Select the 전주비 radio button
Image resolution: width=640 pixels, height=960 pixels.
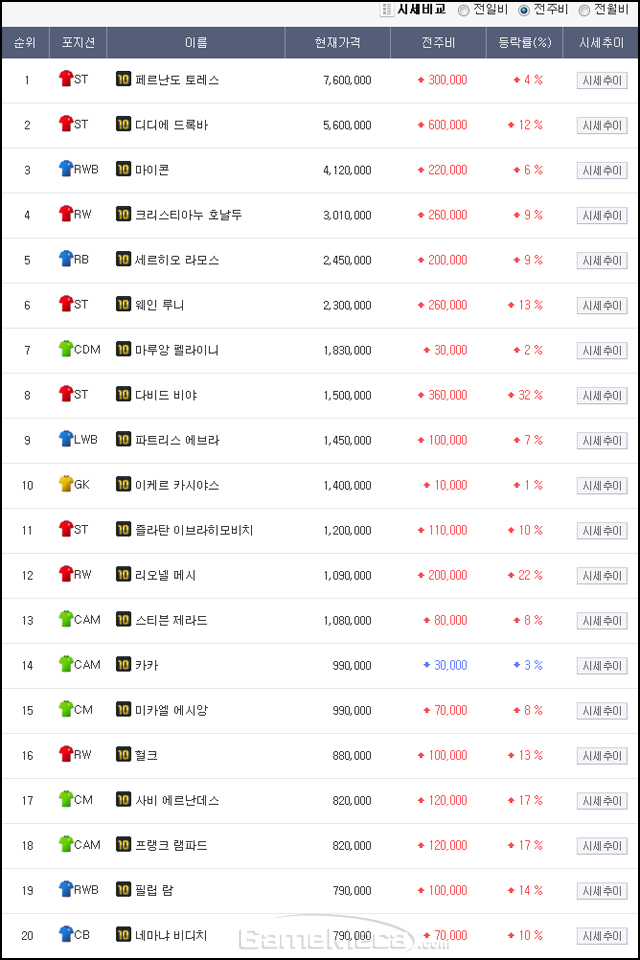[x=524, y=10]
